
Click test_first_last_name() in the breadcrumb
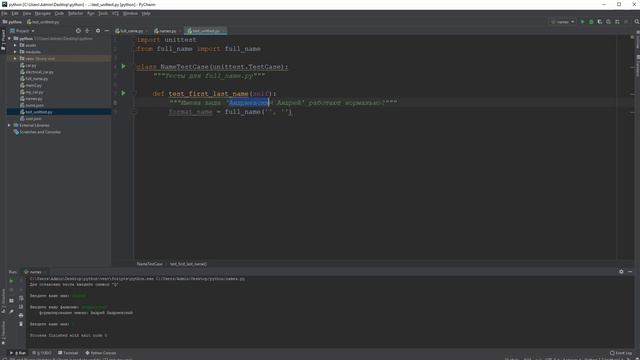tap(188, 264)
